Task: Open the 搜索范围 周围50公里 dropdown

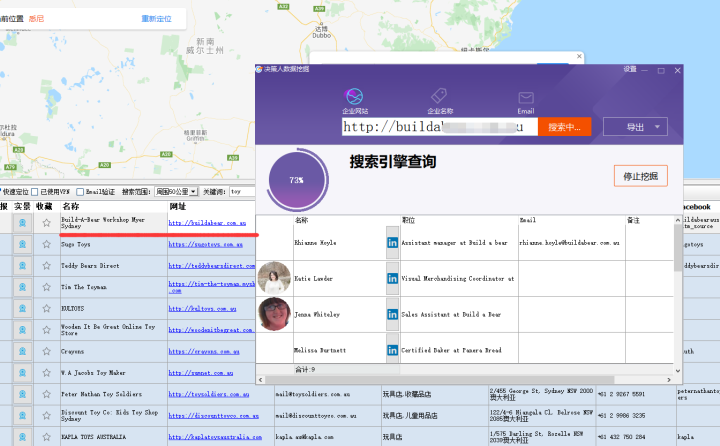Action: click(176, 192)
